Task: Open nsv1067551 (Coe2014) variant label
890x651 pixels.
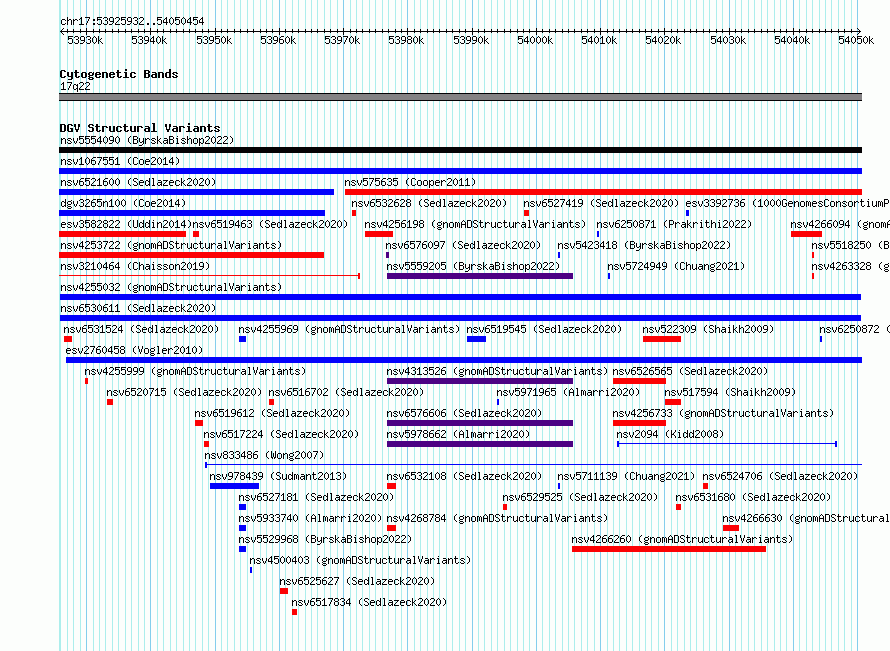Action: click(120, 161)
